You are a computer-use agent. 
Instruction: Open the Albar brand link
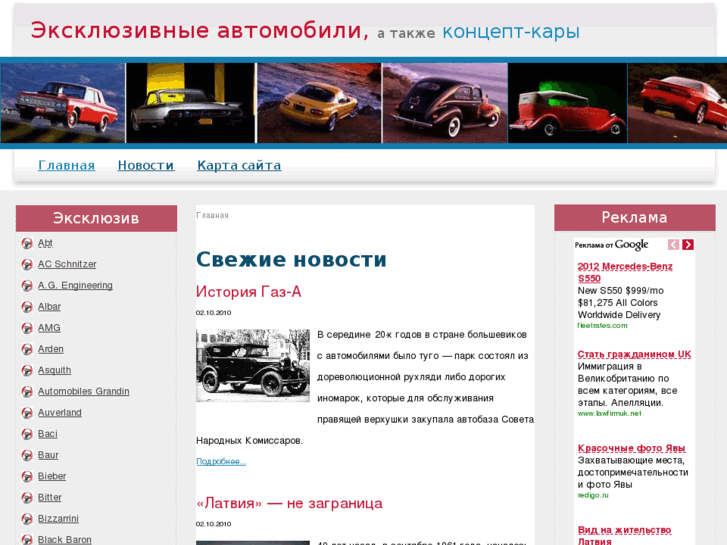point(49,307)
